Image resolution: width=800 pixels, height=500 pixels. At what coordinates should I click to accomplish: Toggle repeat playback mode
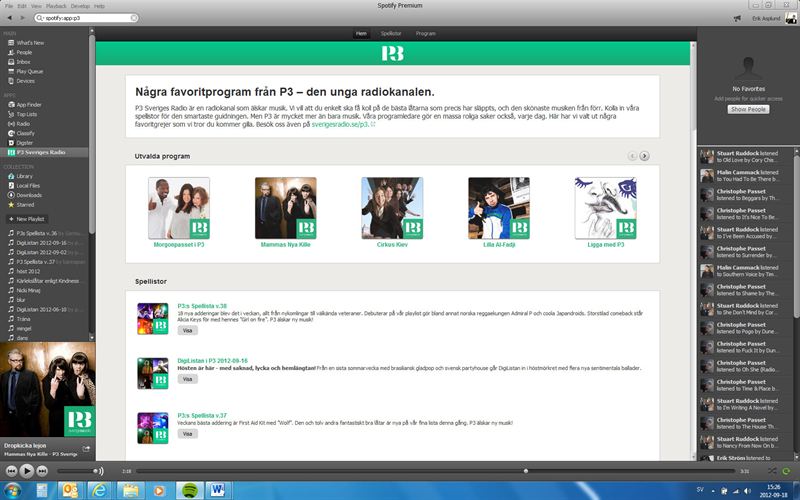(786, 470)
